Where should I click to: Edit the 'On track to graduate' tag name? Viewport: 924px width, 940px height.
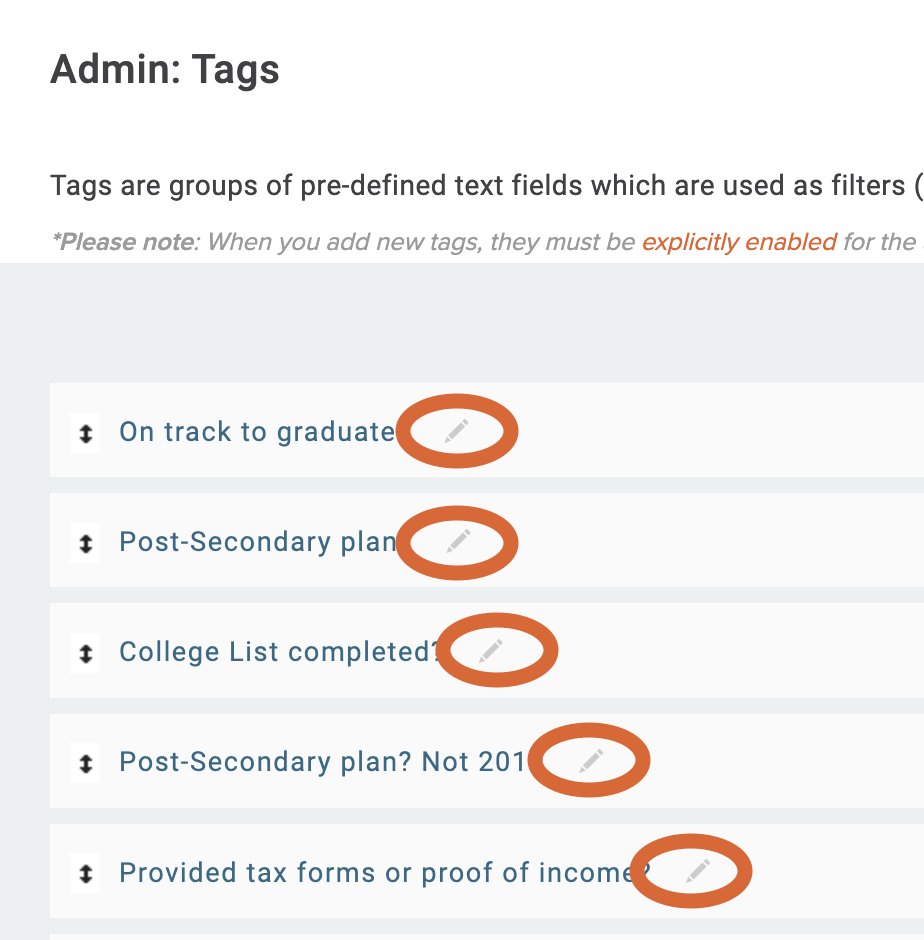pyautogui.click(x=456, y=430)
